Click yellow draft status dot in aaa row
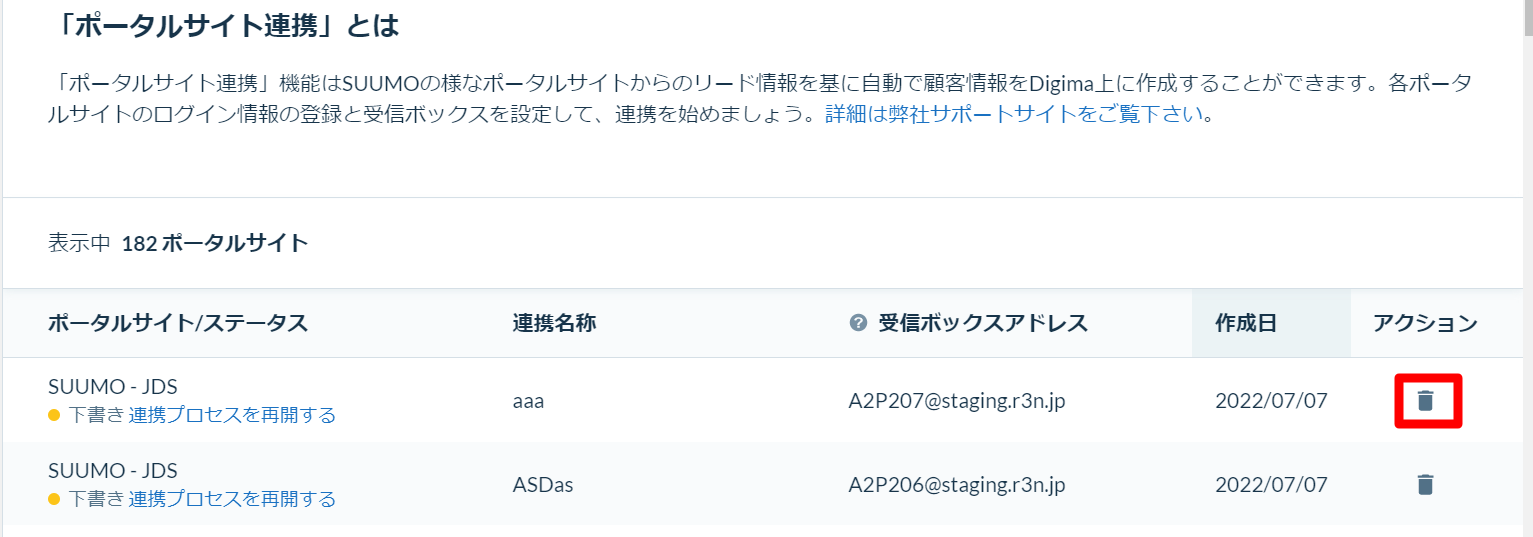 coord(54,415)
